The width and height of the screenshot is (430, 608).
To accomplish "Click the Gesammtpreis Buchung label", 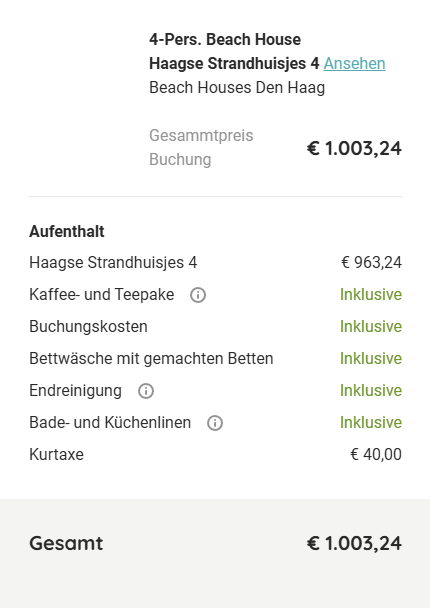I will point(201,147).
